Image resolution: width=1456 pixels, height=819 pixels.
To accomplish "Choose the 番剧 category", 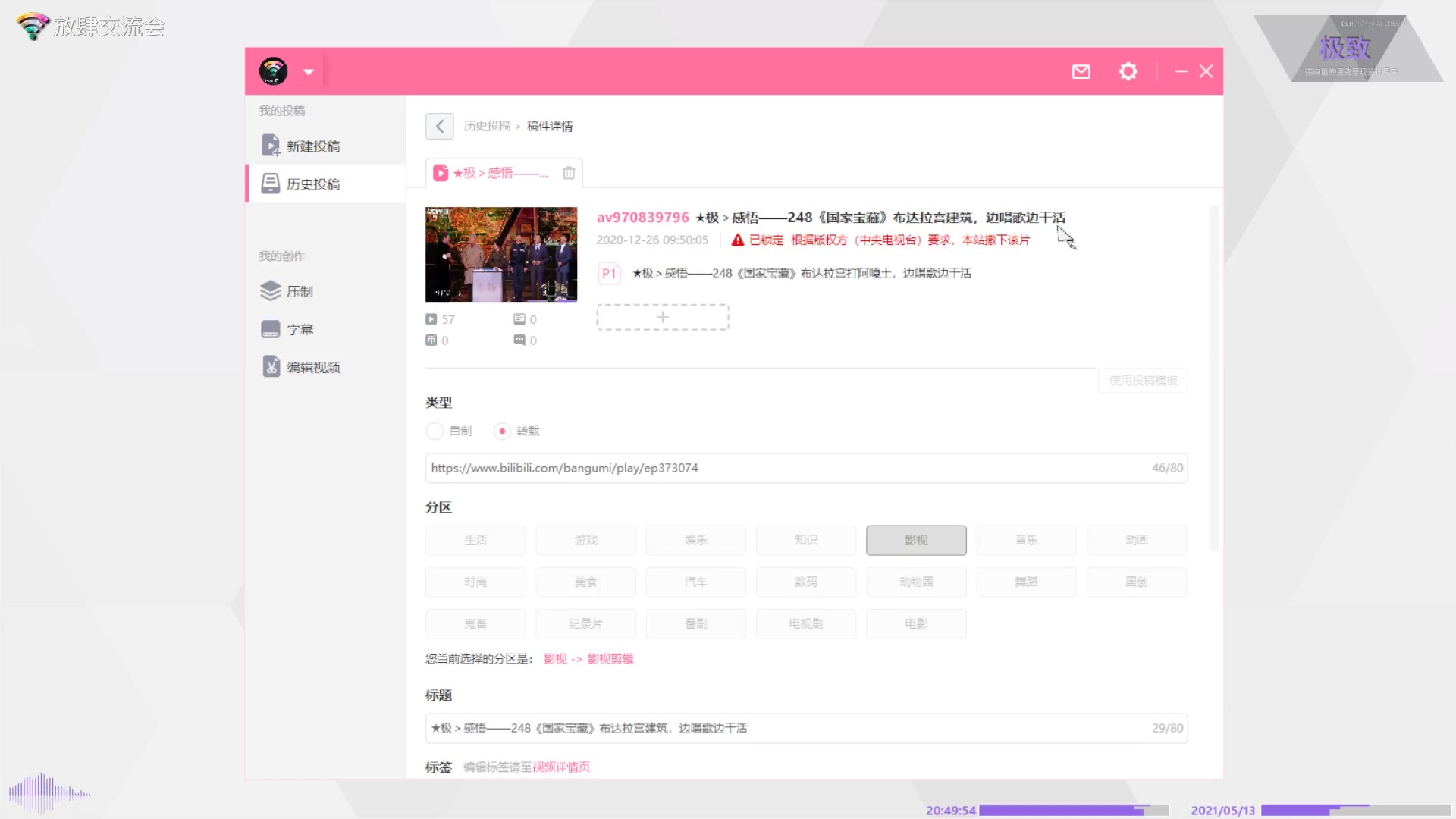I will pos(695,623).
